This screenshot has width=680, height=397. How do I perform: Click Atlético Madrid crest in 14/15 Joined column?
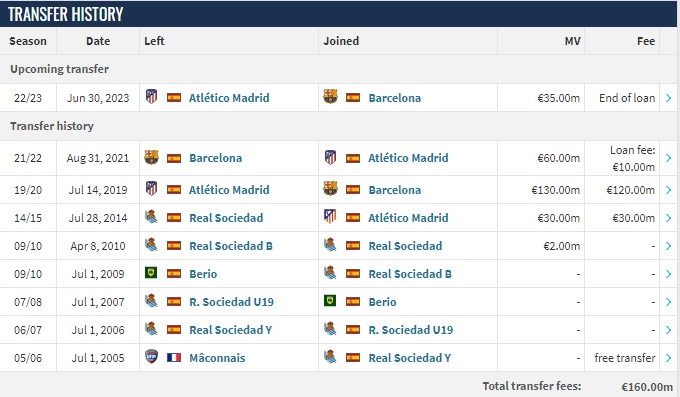click(330, 217)
